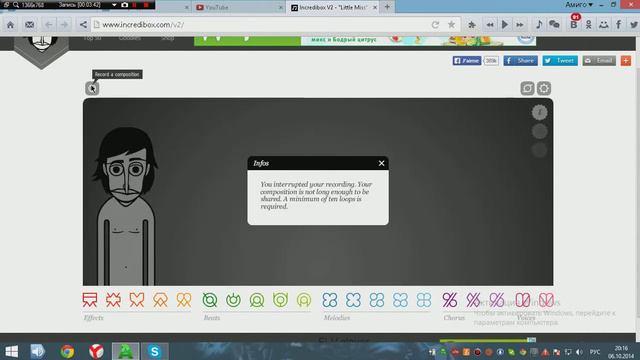Open the music note icon in toolbar
The width and height of the screenshot is (640, 360).
(539, 24)
